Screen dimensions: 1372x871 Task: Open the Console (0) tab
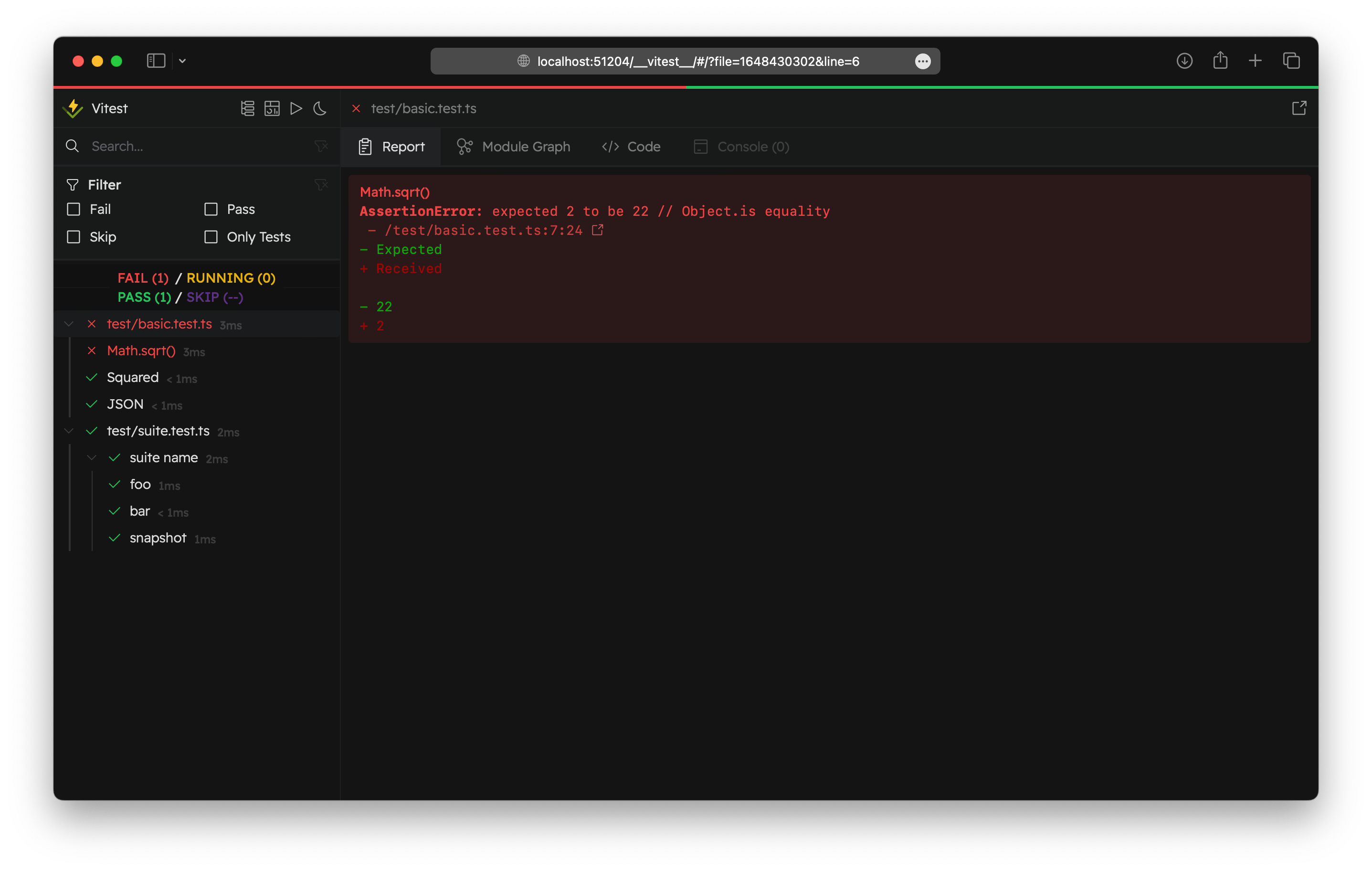tap(740, 147)
